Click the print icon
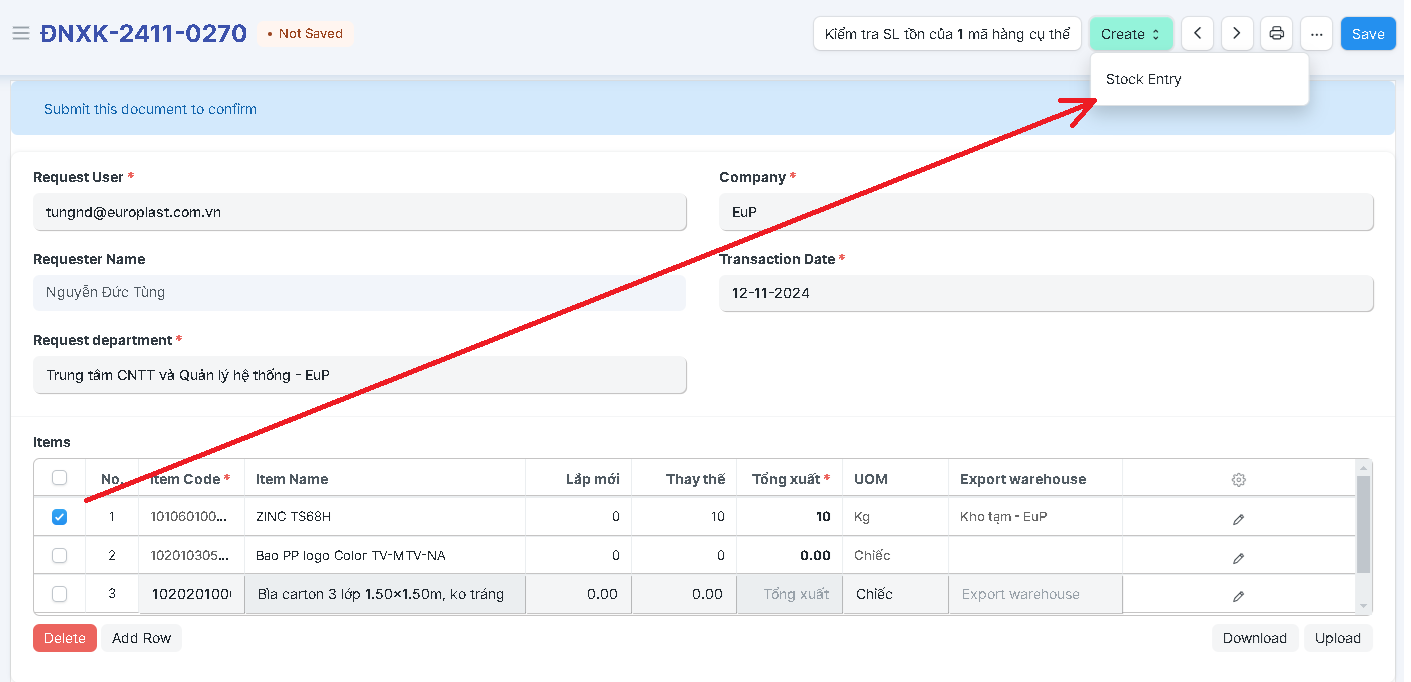This screenshot has height=682, width=1411. tap(1277, 34)
